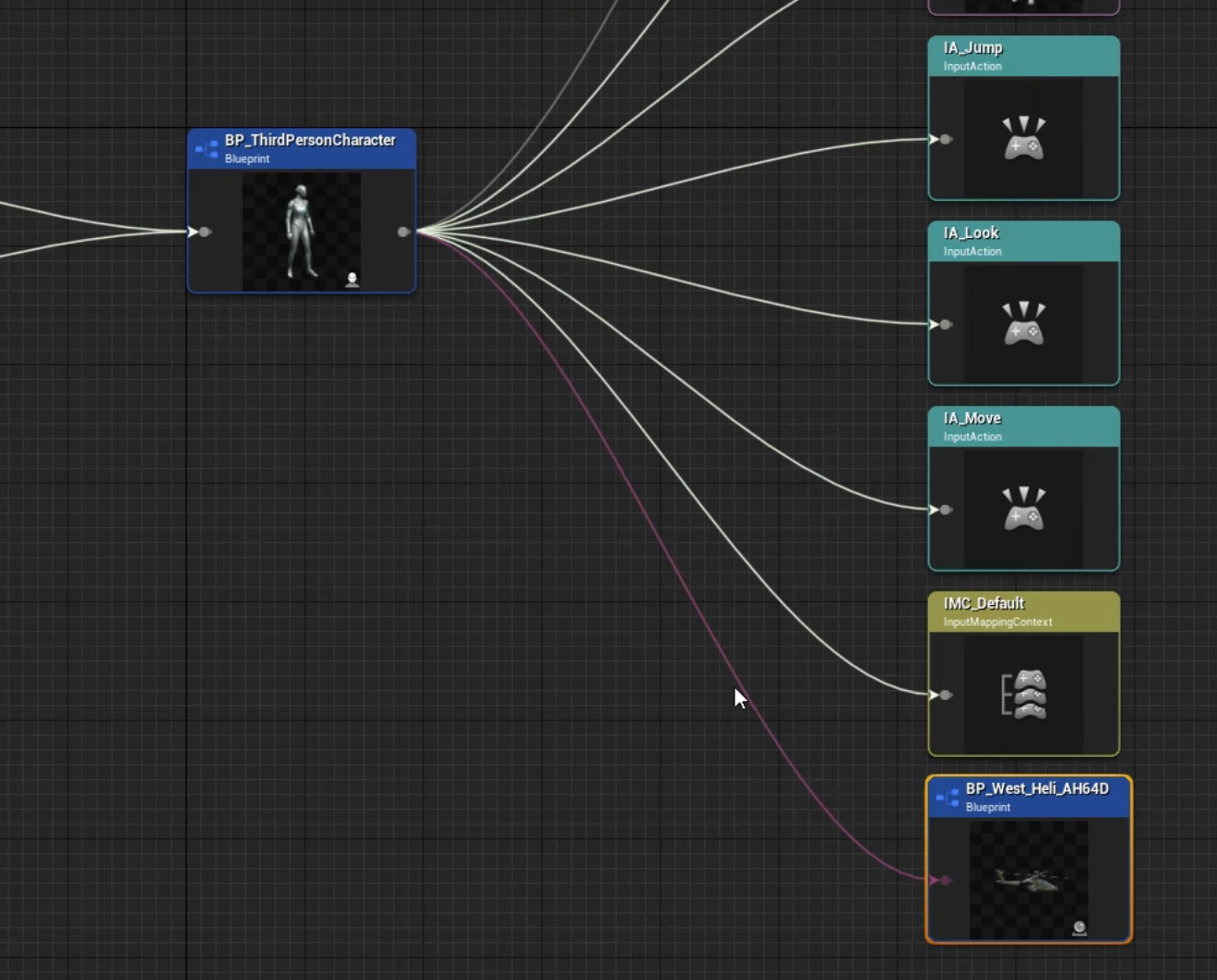Click the IMC_Default mapping context icon
Viewport: 1217px width, 980px height.
tap(1023, 695)
